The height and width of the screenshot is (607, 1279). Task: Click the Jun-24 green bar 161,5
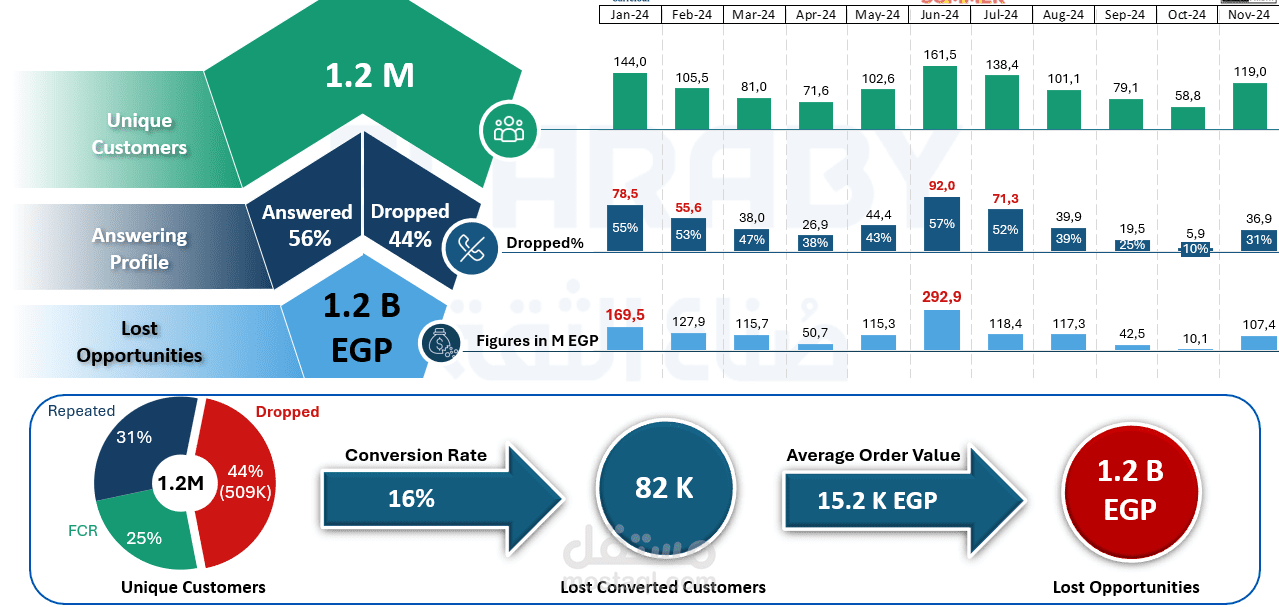[x=940, y=98]
